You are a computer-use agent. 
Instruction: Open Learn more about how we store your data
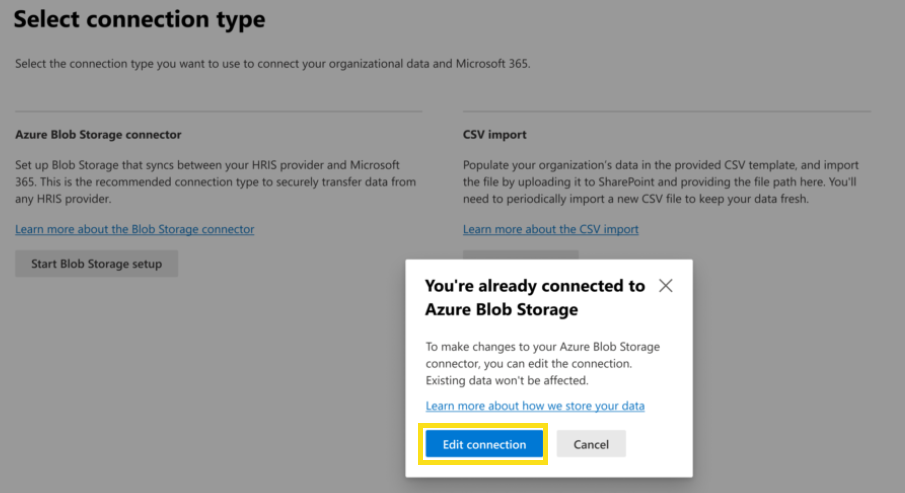point(535,406)
